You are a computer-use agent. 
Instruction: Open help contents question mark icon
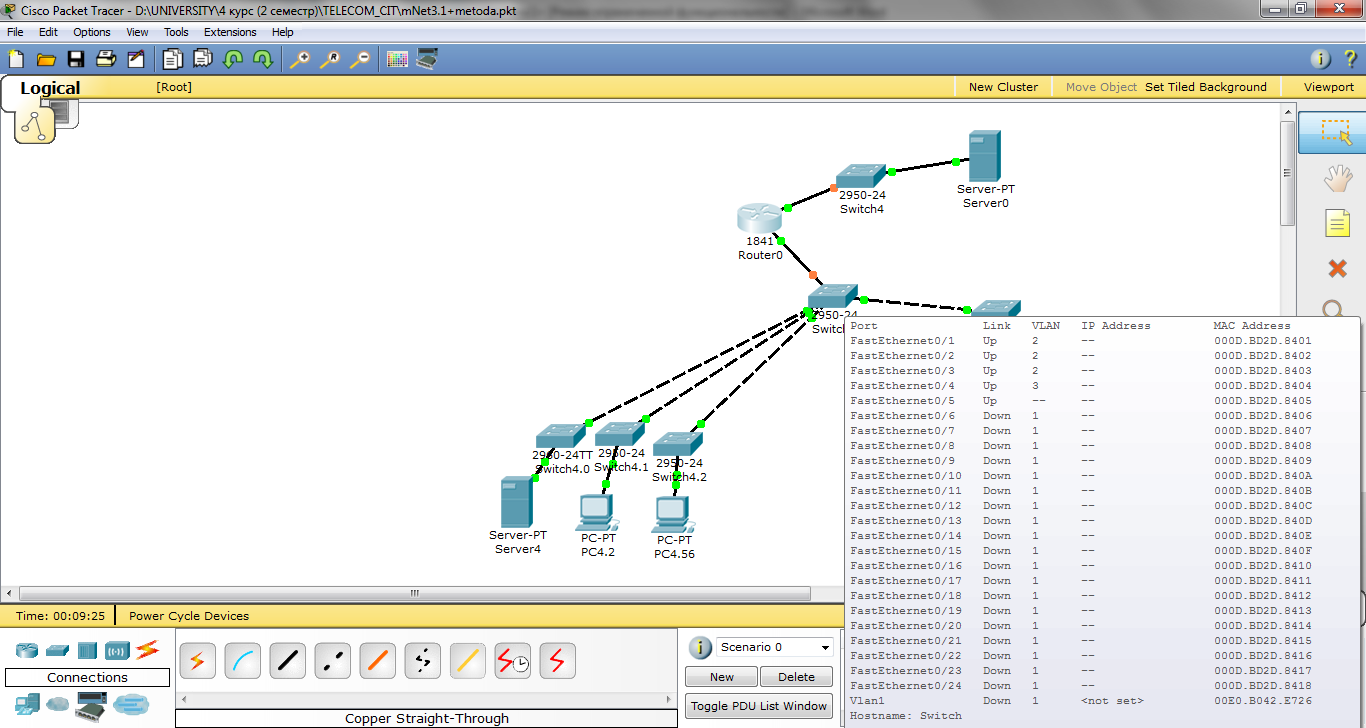coord(1349,59)
